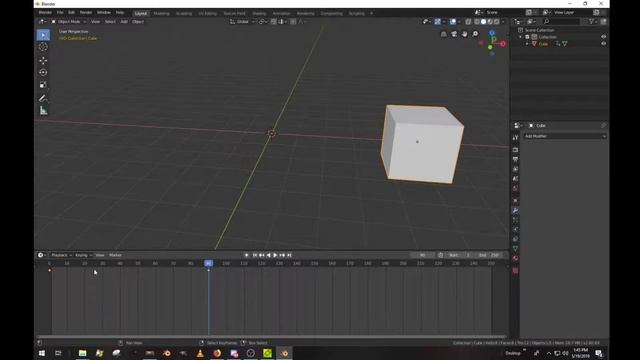
Task: Open the Texture properties checker tab
Action: pos(516,270)
